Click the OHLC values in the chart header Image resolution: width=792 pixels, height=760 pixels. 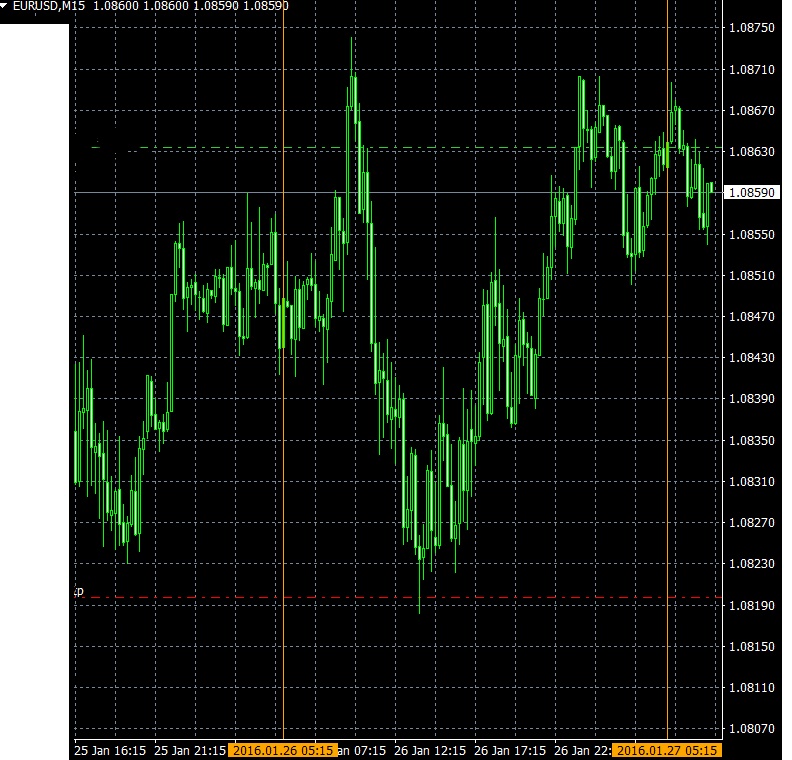pyautogui.click(x=191, y=6)
